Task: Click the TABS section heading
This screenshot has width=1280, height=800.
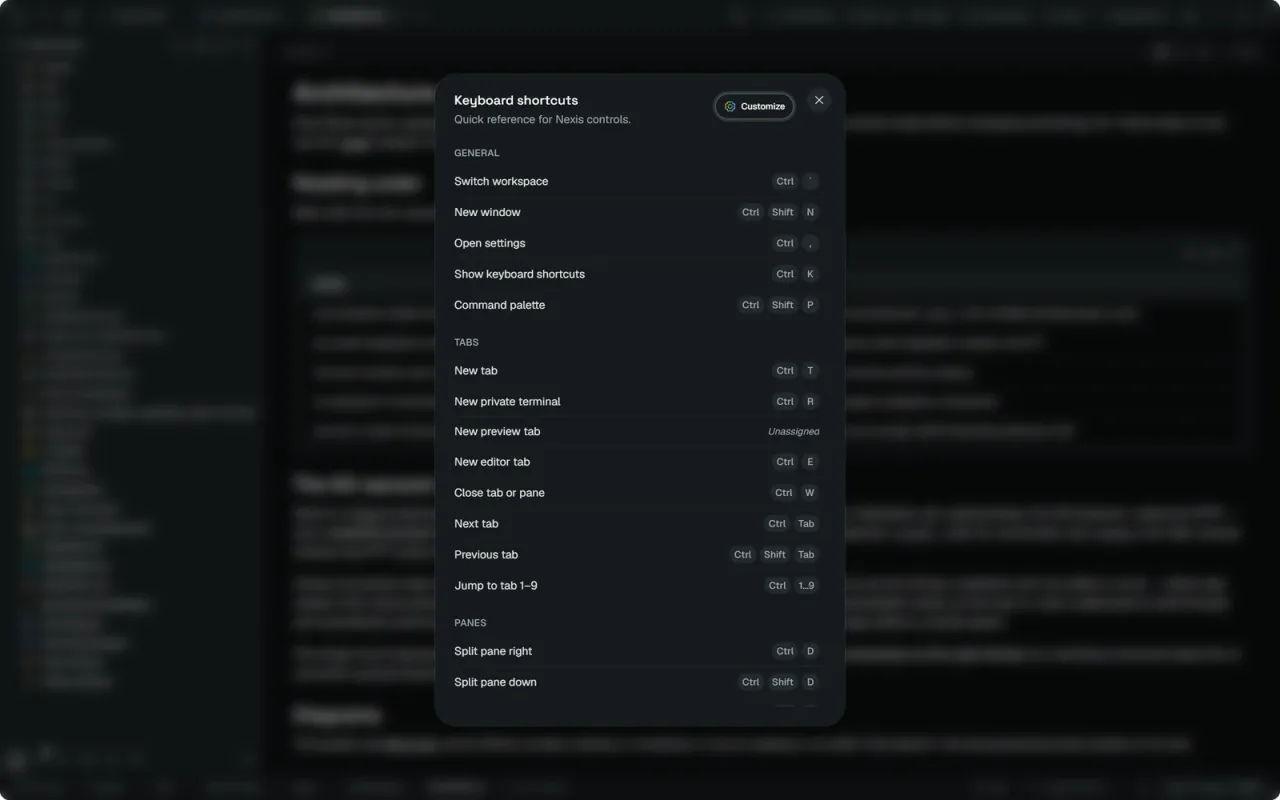Action: (x=466, y=342)
